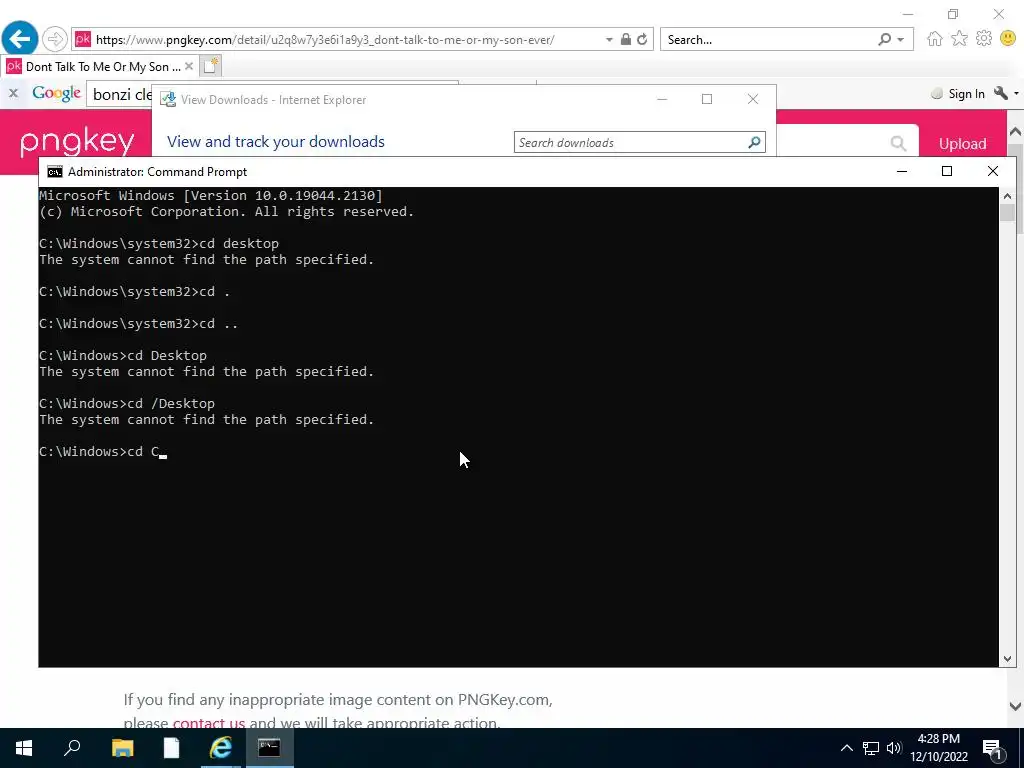Click the Google toolbar search box

pos(122,94)
